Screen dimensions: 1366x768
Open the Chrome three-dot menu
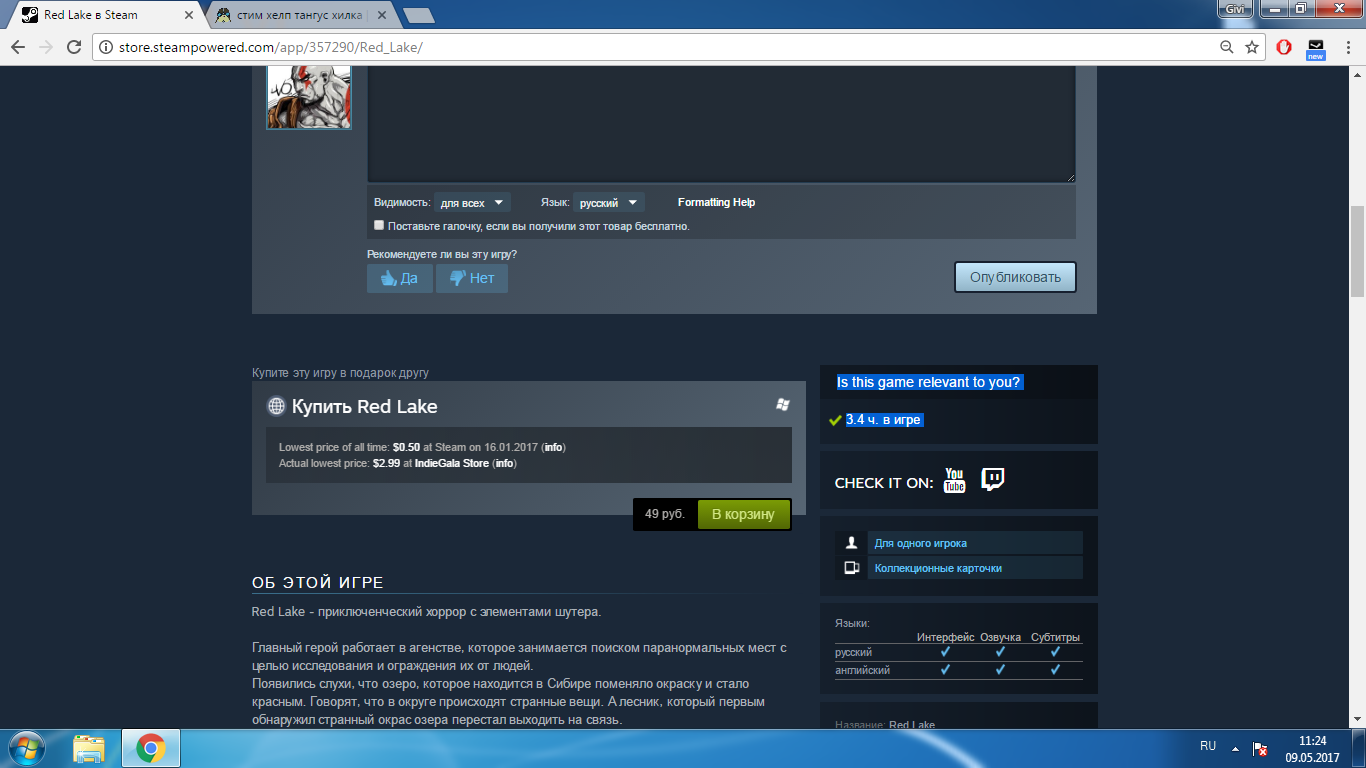1347,47
